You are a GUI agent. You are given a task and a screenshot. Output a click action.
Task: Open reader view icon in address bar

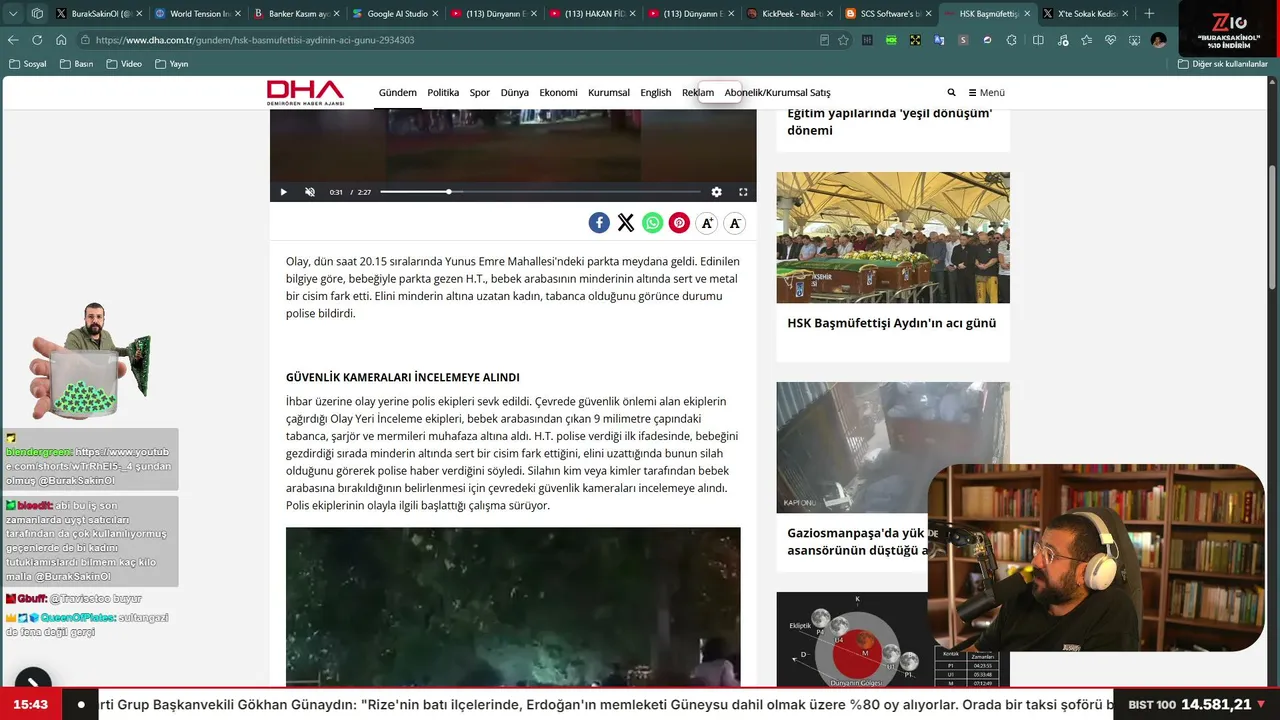[x=824, y=40]
